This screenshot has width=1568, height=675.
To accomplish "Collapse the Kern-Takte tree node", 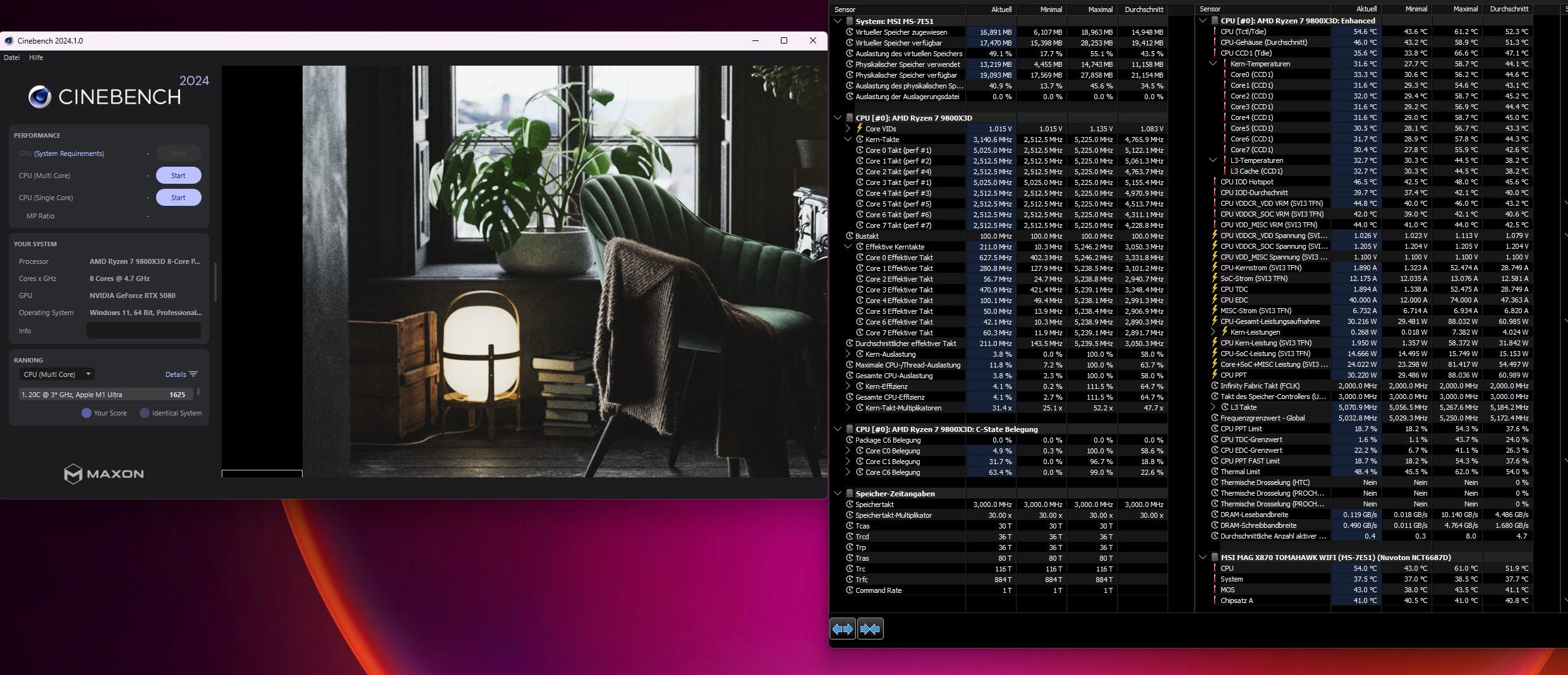I will [848, 140].
